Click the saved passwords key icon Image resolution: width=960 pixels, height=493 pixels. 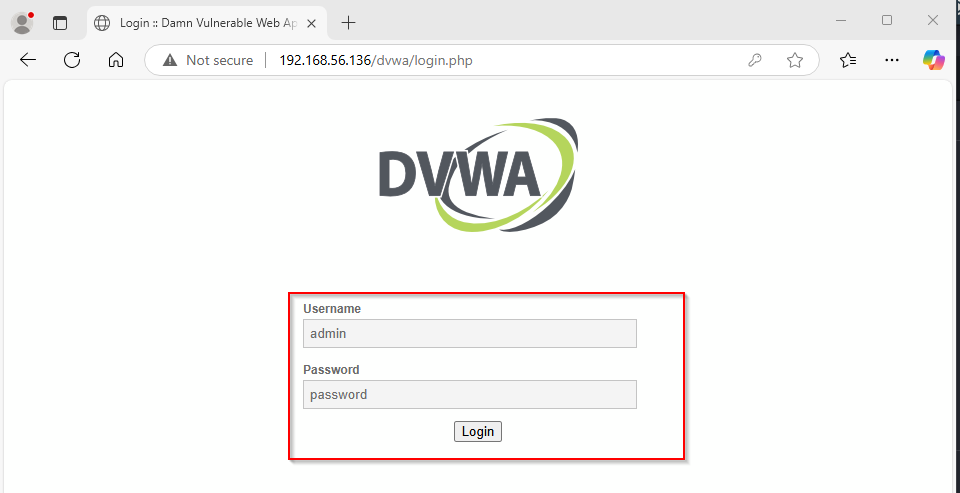click(754, 60)
